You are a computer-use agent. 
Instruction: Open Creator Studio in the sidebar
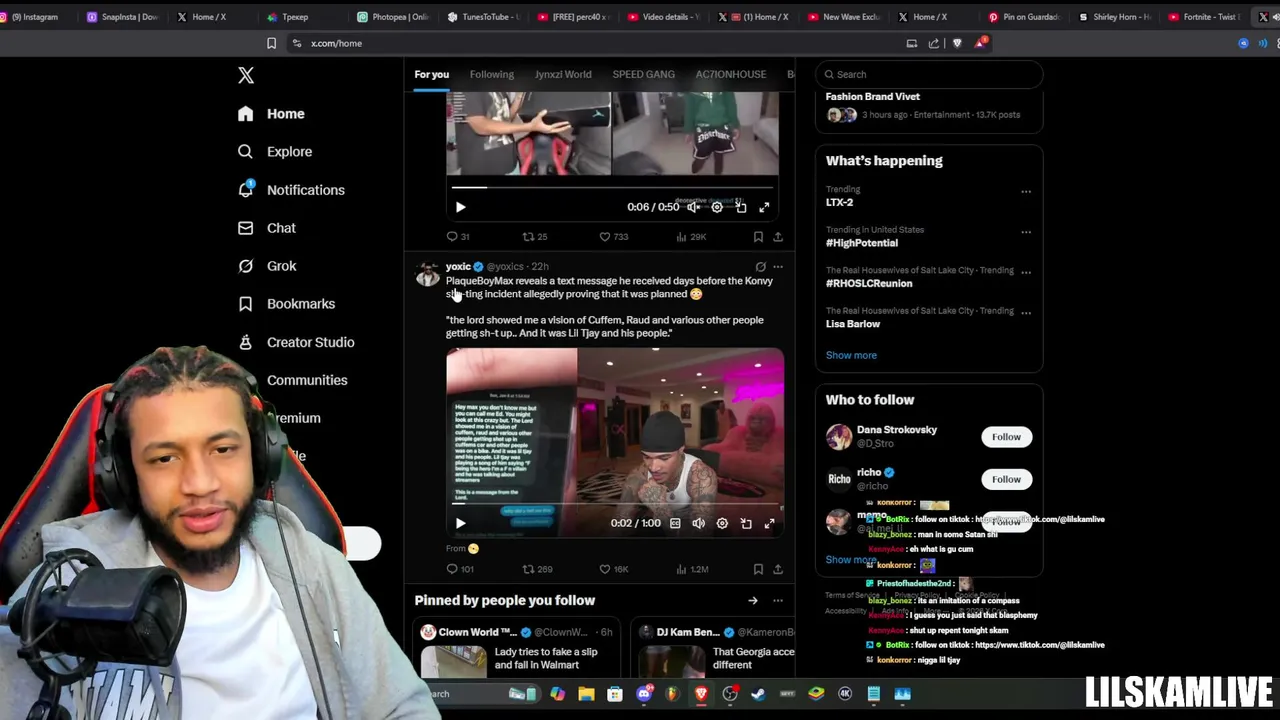tap(296, 342)
